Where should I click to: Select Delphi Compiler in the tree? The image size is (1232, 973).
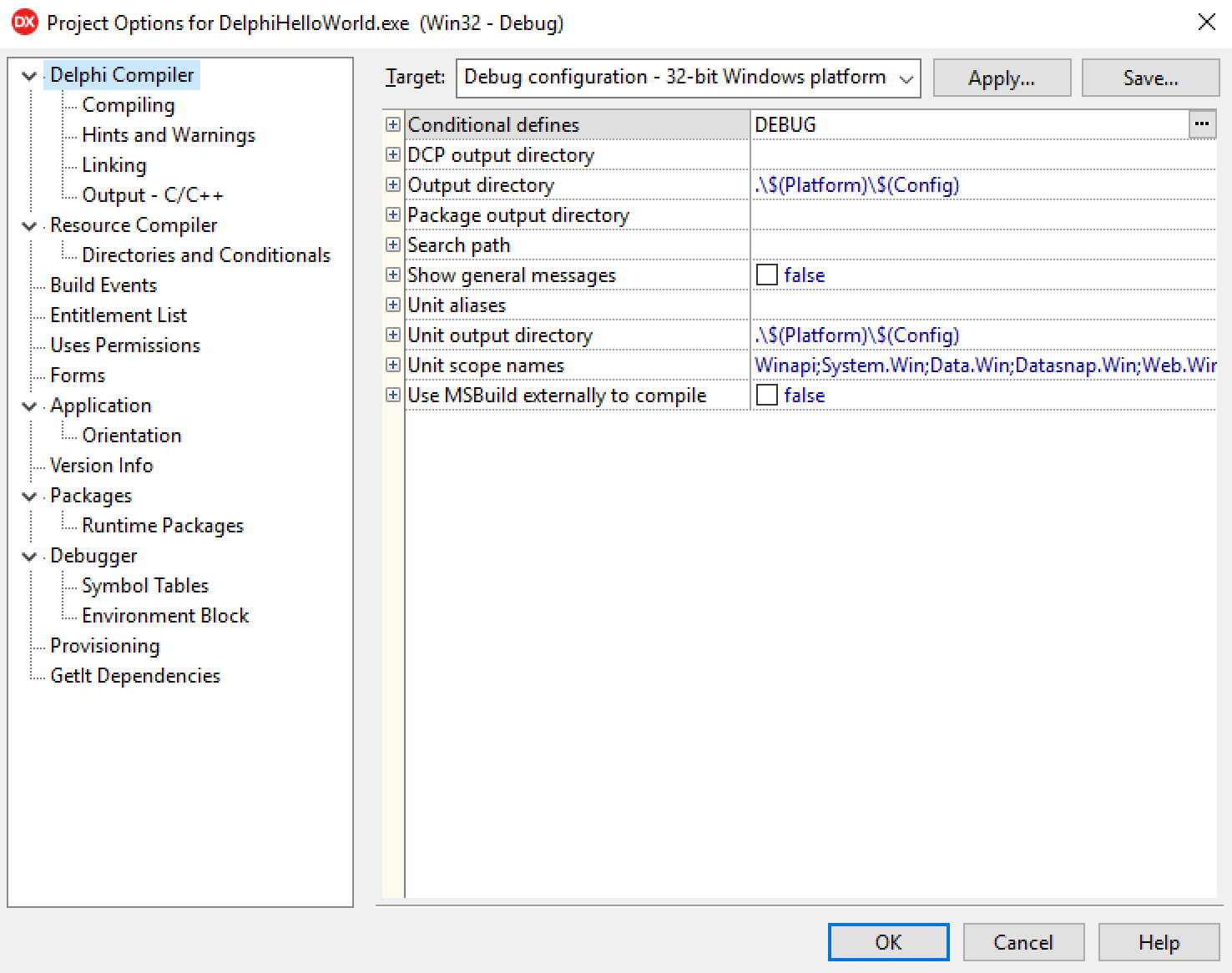click(x=122, y=75)
